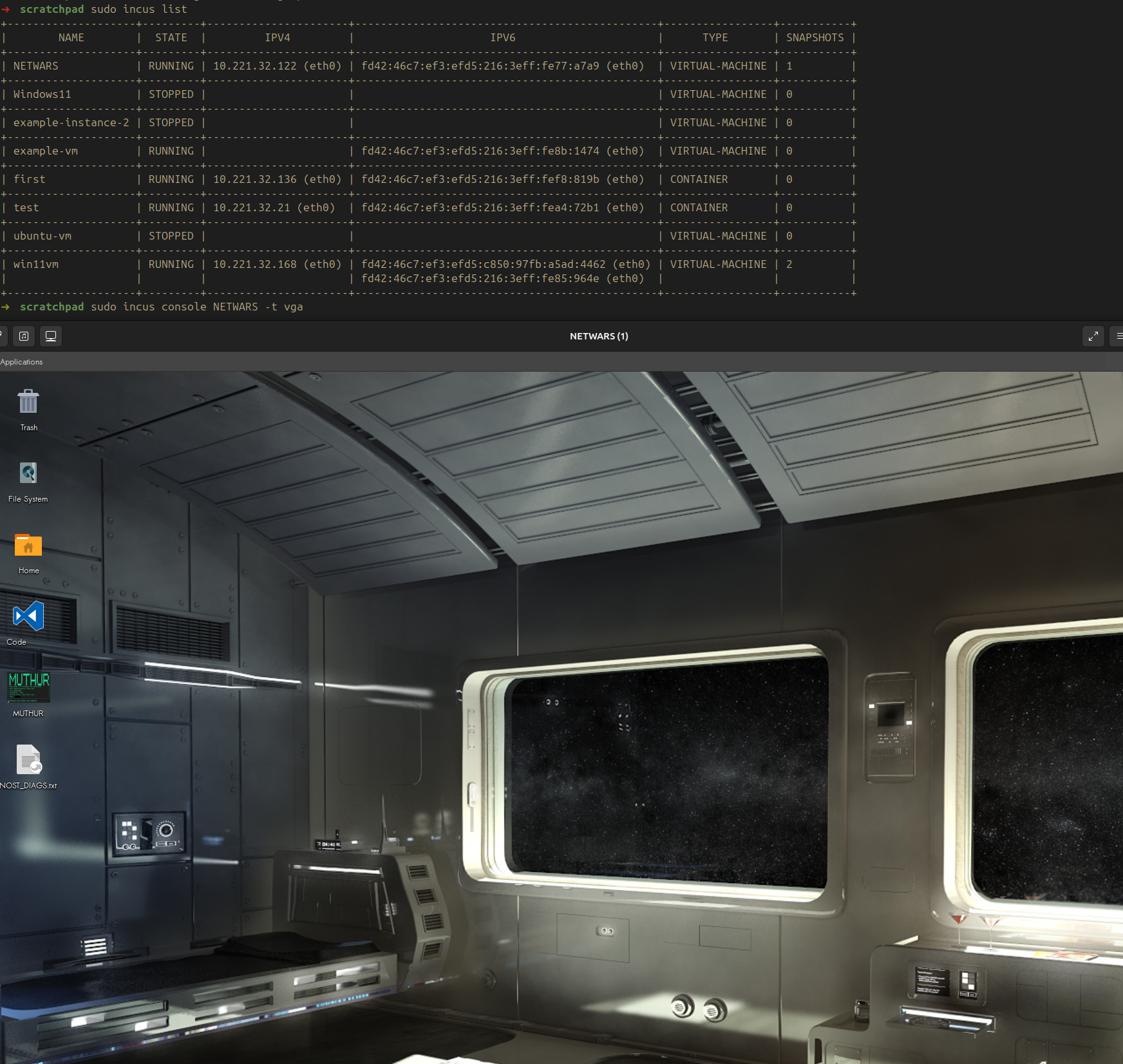Click the monitor display icon in viewer toolbar
Screen dimensions: 1123x1064
[x=51, y=336]
